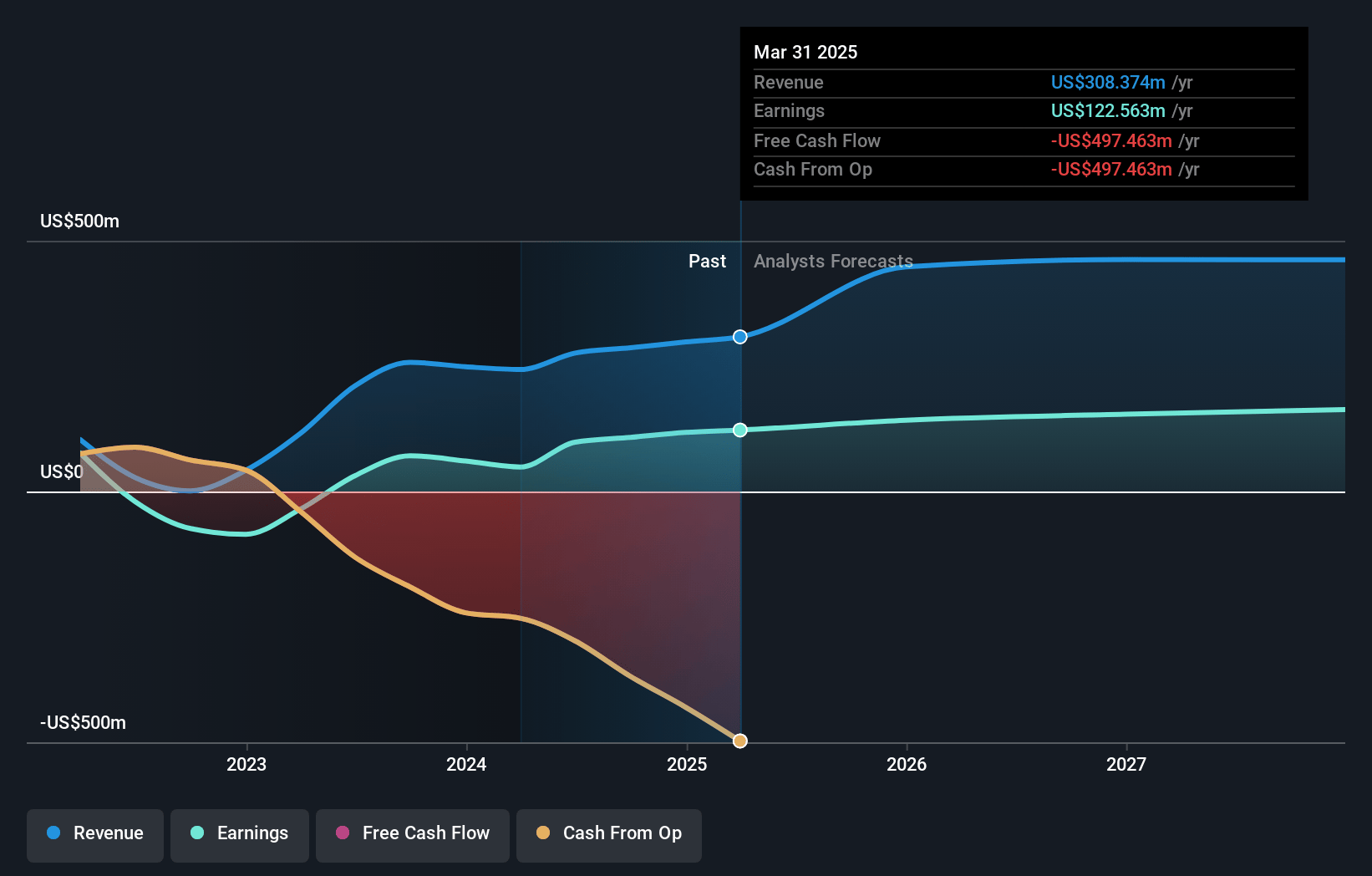This screenshot has height=876, width=1372.
Task: Click the Mar 31 2025 tooltip date
Action: (805, 52)
